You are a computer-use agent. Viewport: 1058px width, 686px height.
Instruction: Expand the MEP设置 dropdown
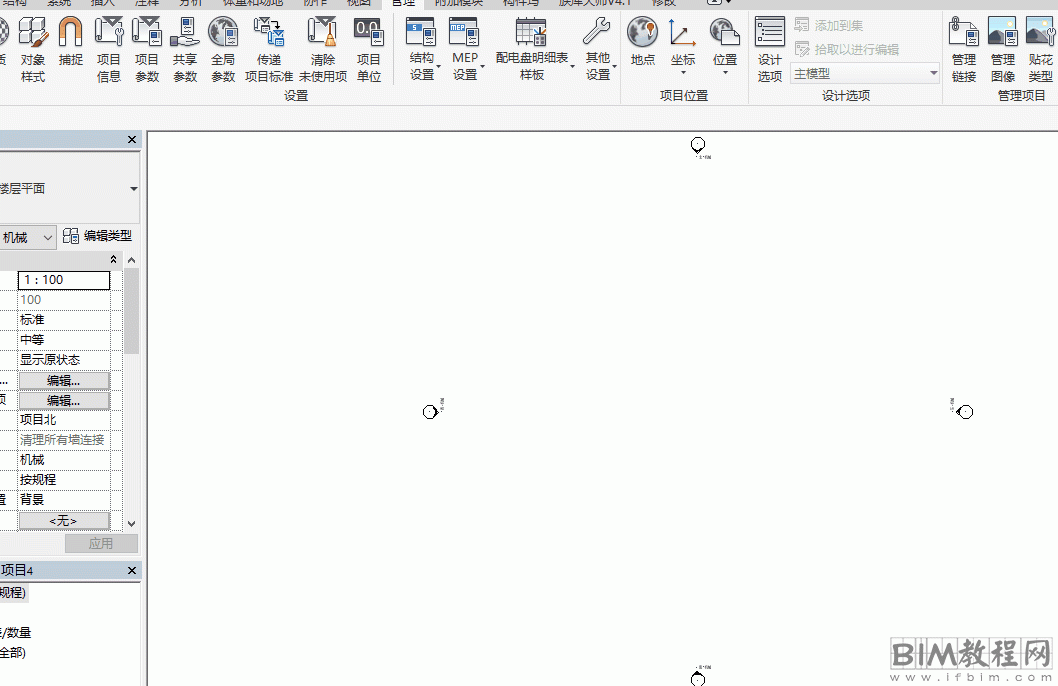[x=465, y=52]
